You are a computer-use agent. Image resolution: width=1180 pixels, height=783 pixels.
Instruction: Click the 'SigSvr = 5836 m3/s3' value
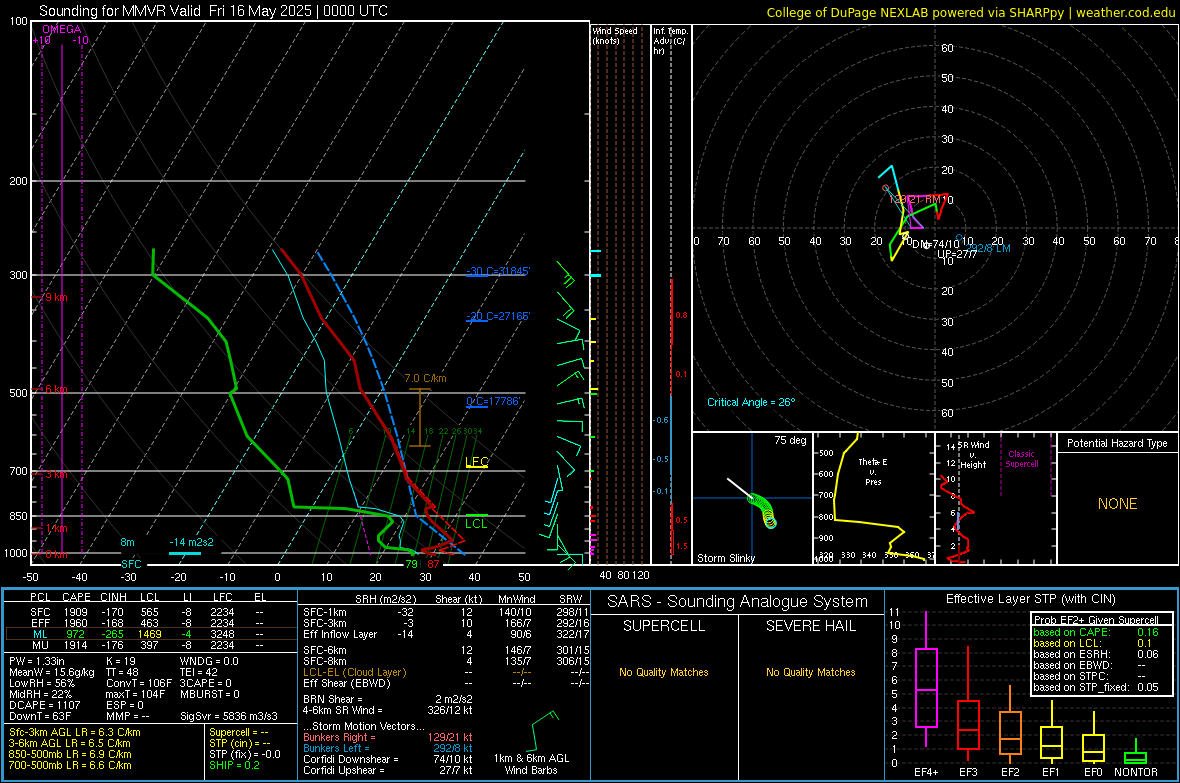(x=229, y=716)
